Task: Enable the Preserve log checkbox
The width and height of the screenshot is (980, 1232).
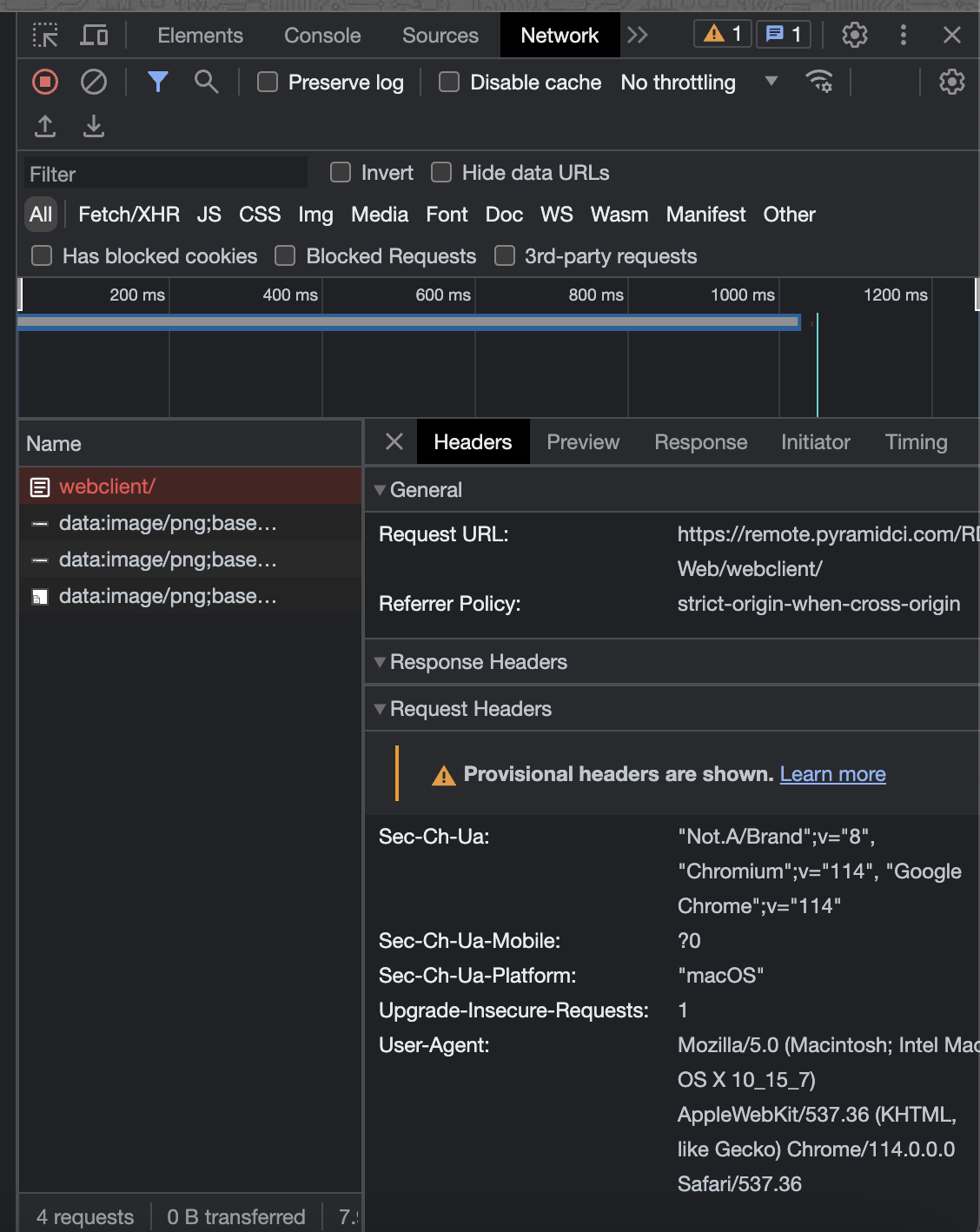Action: pos(268,83)
